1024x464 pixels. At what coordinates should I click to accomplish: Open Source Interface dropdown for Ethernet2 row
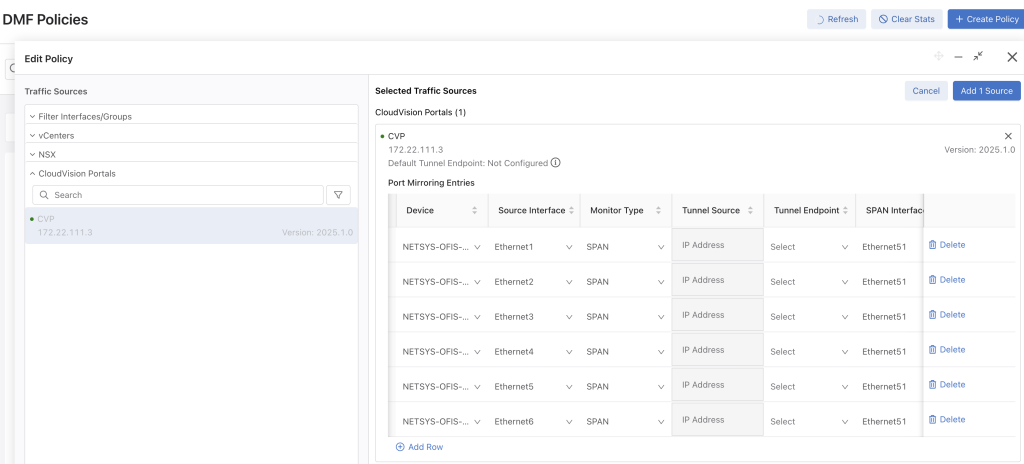click(x=533, y=282)
